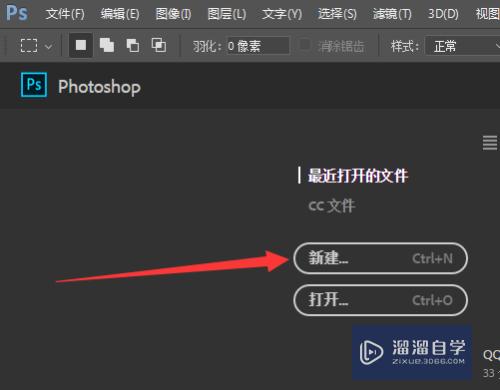This screenshot has height=390, width=500.
Task: Click the list view hamburger icon
Action: click(x=490, y=143)
